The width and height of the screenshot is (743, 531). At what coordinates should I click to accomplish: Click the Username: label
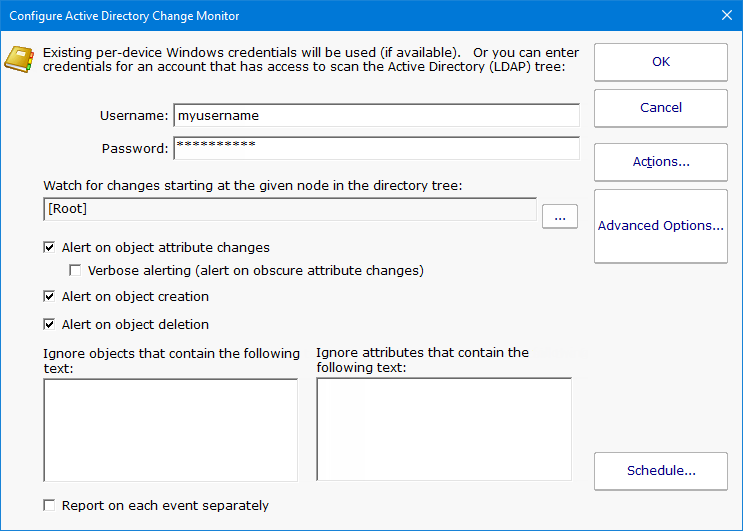click(134, 116)
